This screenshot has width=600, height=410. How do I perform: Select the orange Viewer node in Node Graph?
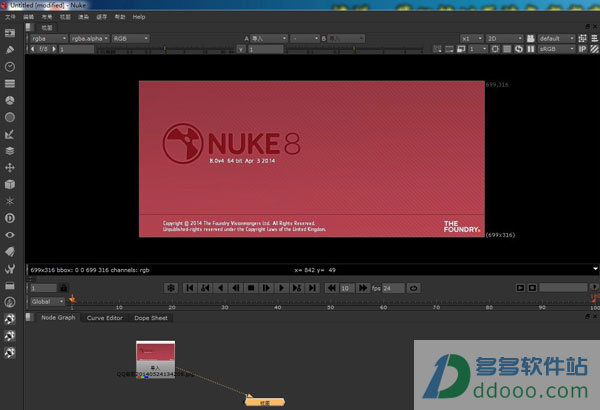click(265, 402)
